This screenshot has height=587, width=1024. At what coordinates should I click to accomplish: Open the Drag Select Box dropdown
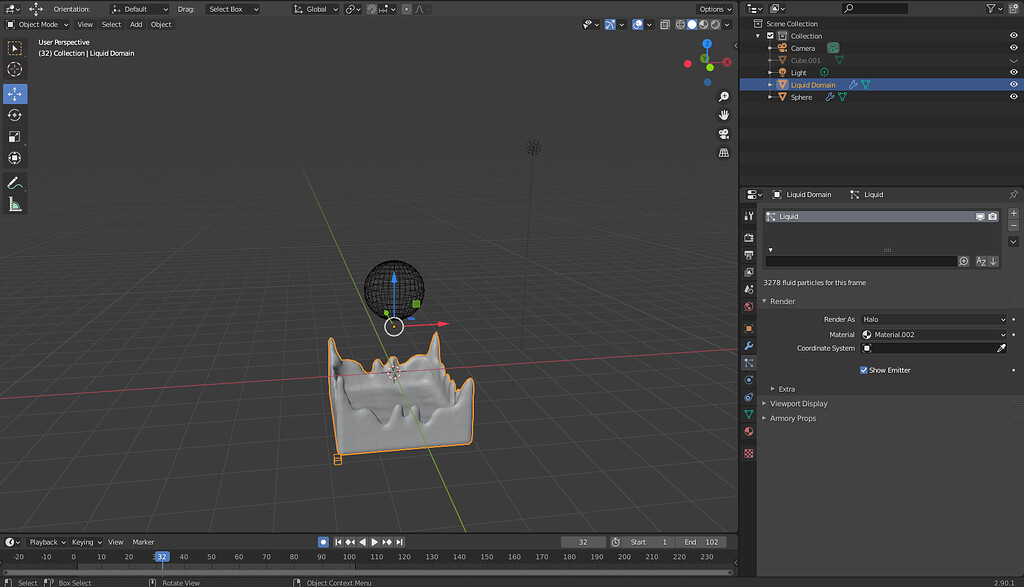[x=233, y=9]
